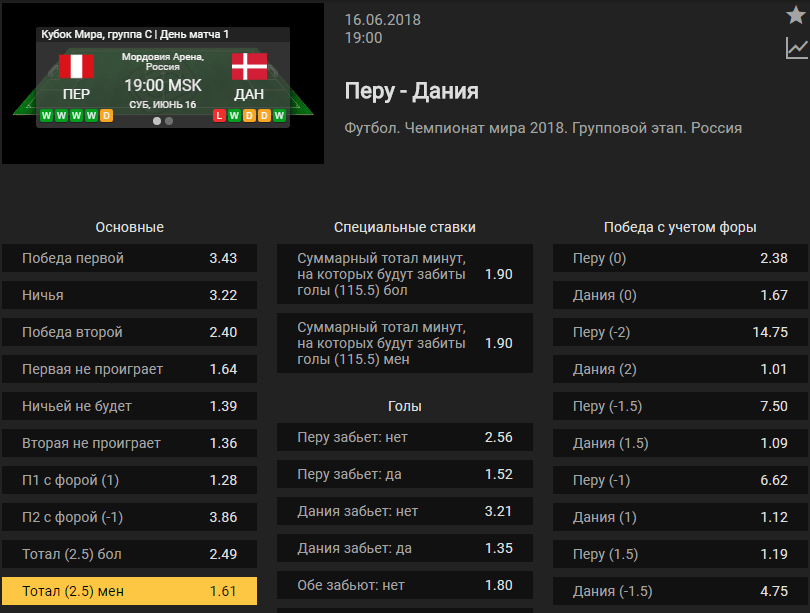
Task: Choose handicap Перу (1.5) at 1.19
Action: (x=680, y=554)
